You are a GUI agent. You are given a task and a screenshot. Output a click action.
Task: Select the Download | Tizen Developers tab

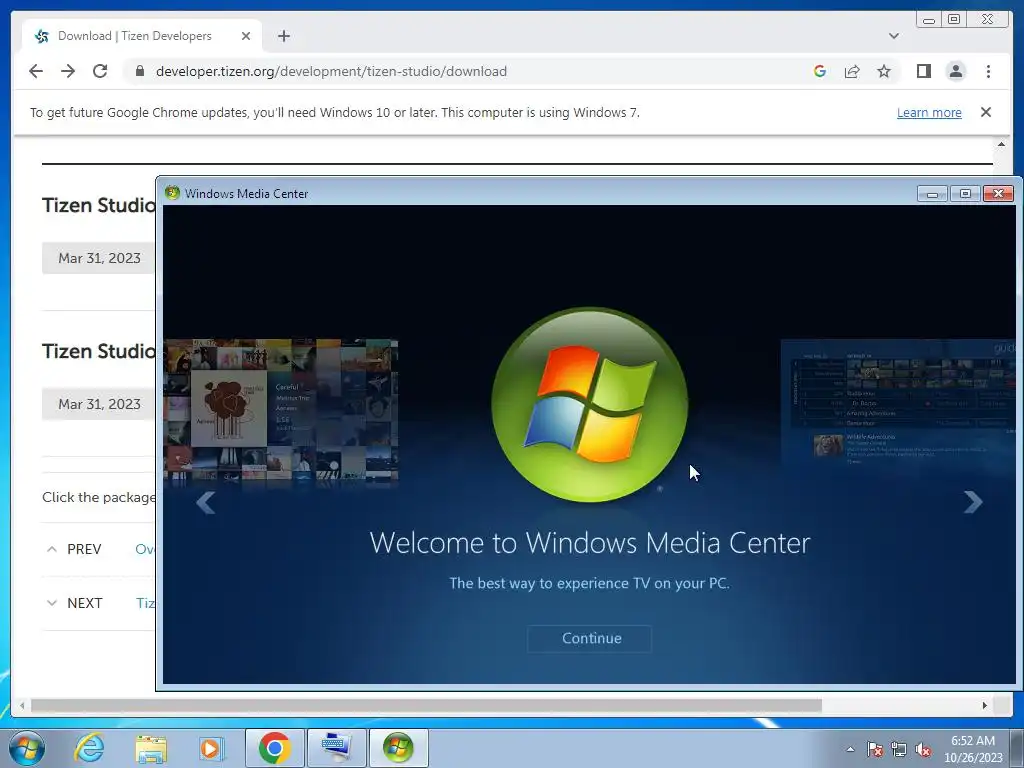tap(142, 36)
